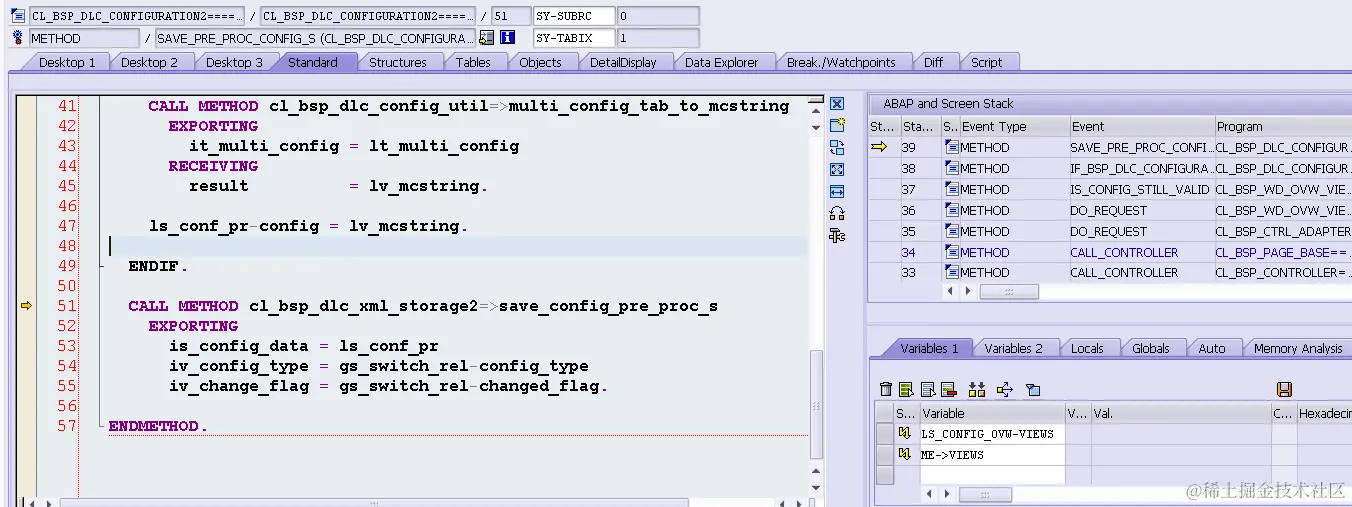
Task: Collapse the IF block with the ENDIF fold marker
Action: tap(104, 266)
